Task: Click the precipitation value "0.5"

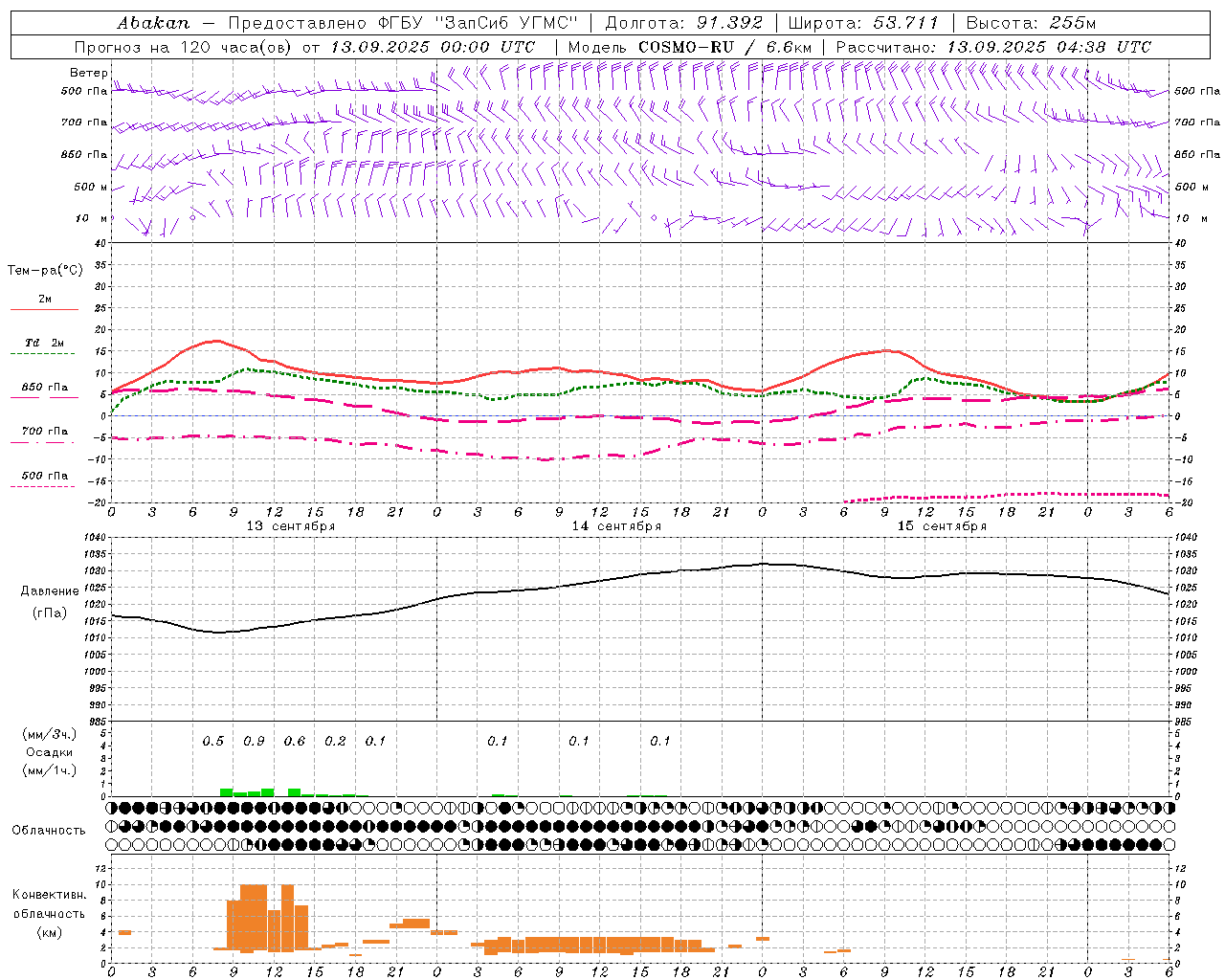Action: coord(213,741)
